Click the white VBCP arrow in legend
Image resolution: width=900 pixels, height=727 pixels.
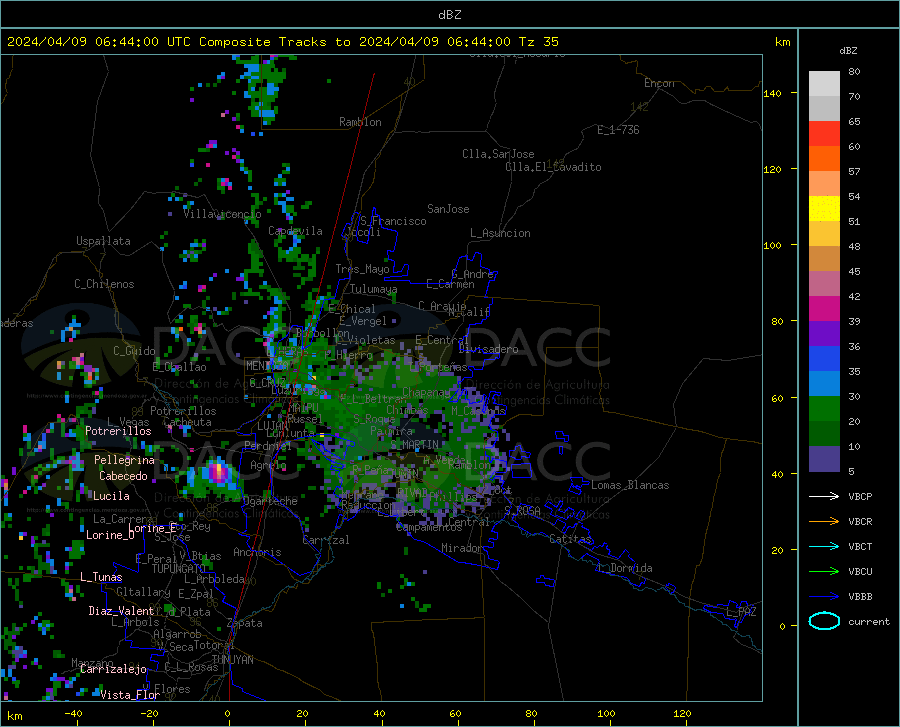pyautogui.click(x=824, y=496)
